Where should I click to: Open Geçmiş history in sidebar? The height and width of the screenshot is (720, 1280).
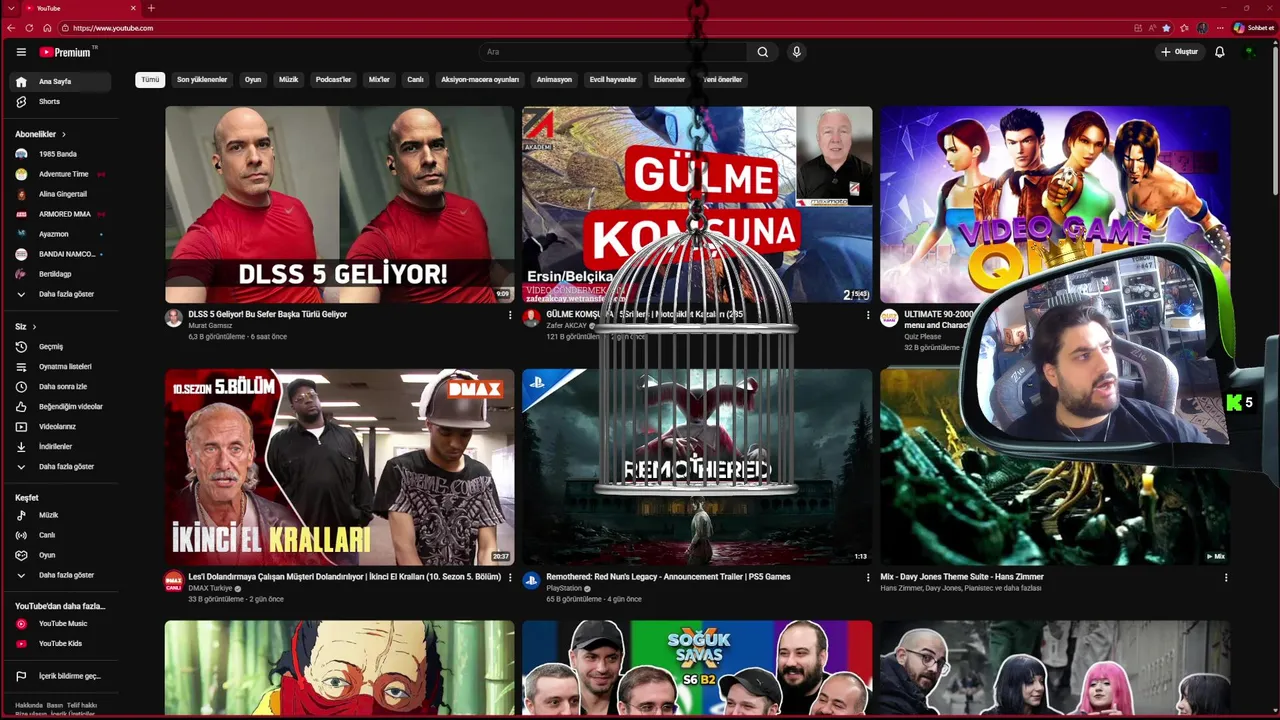click(x=60, y=347)
